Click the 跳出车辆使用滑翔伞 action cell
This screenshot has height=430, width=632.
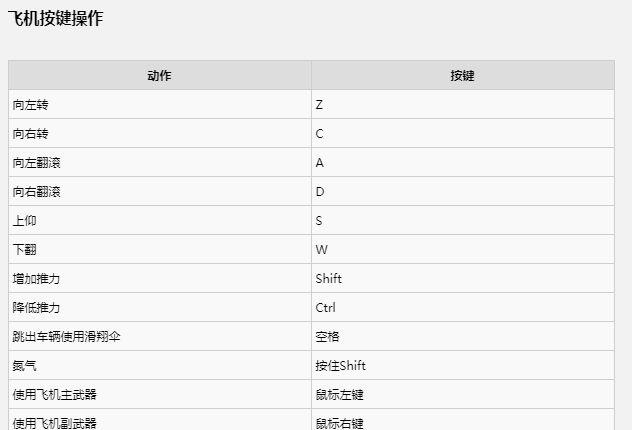pos(65,336)
